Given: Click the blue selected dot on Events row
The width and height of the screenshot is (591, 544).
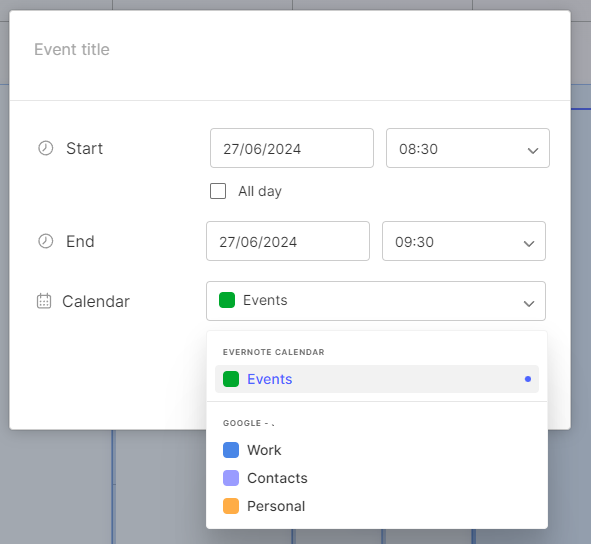Looking at the screenshot, I should coord(528,379).
